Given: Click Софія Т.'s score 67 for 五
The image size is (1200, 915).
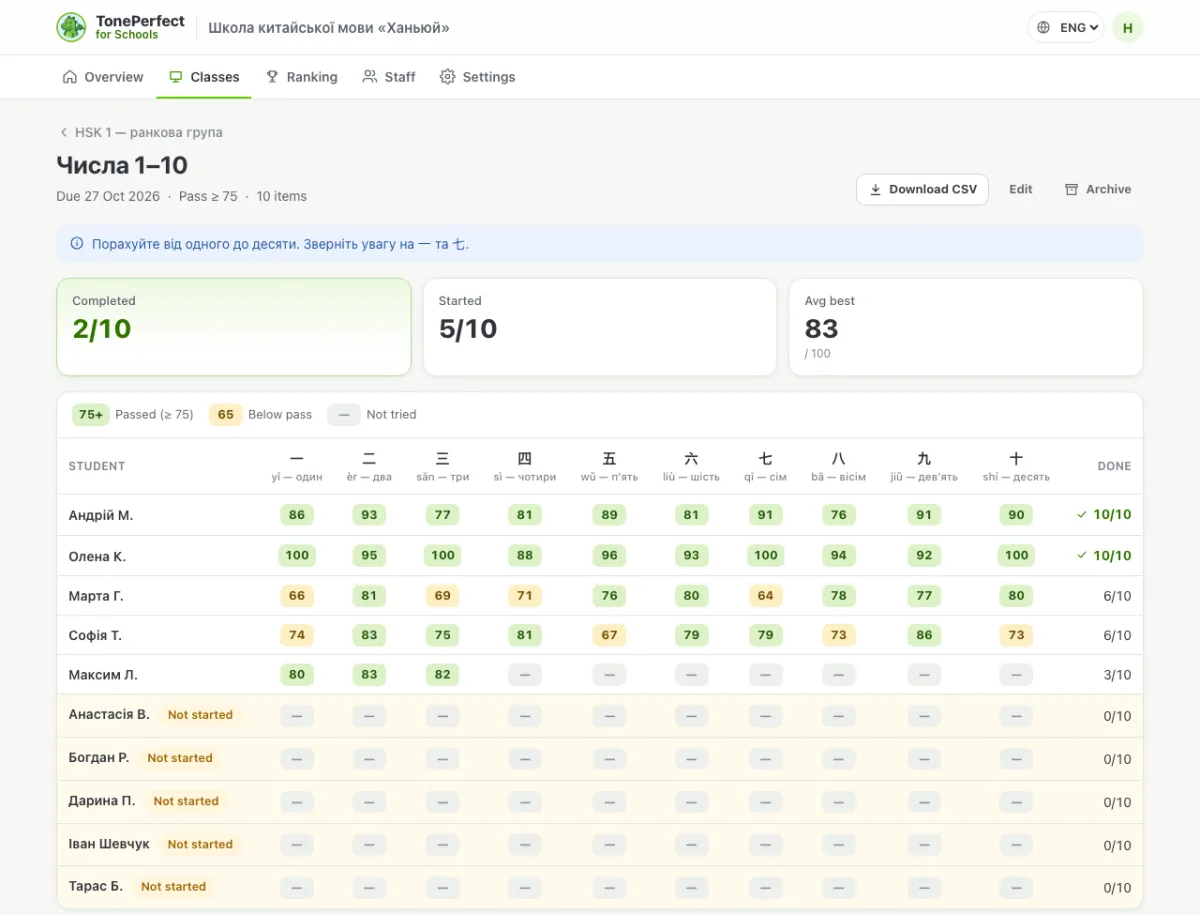Looking at the screenshot, I should (x=610, y=635).
